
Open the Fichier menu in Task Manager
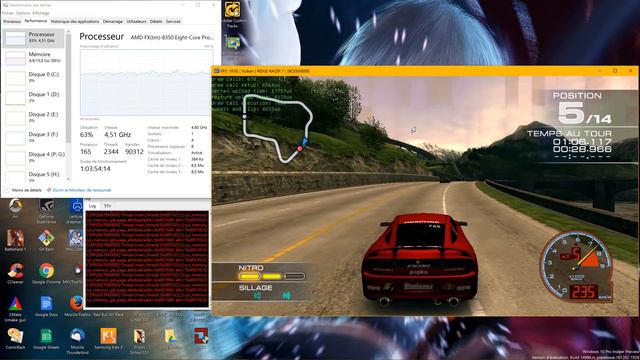tap(8, 13)
